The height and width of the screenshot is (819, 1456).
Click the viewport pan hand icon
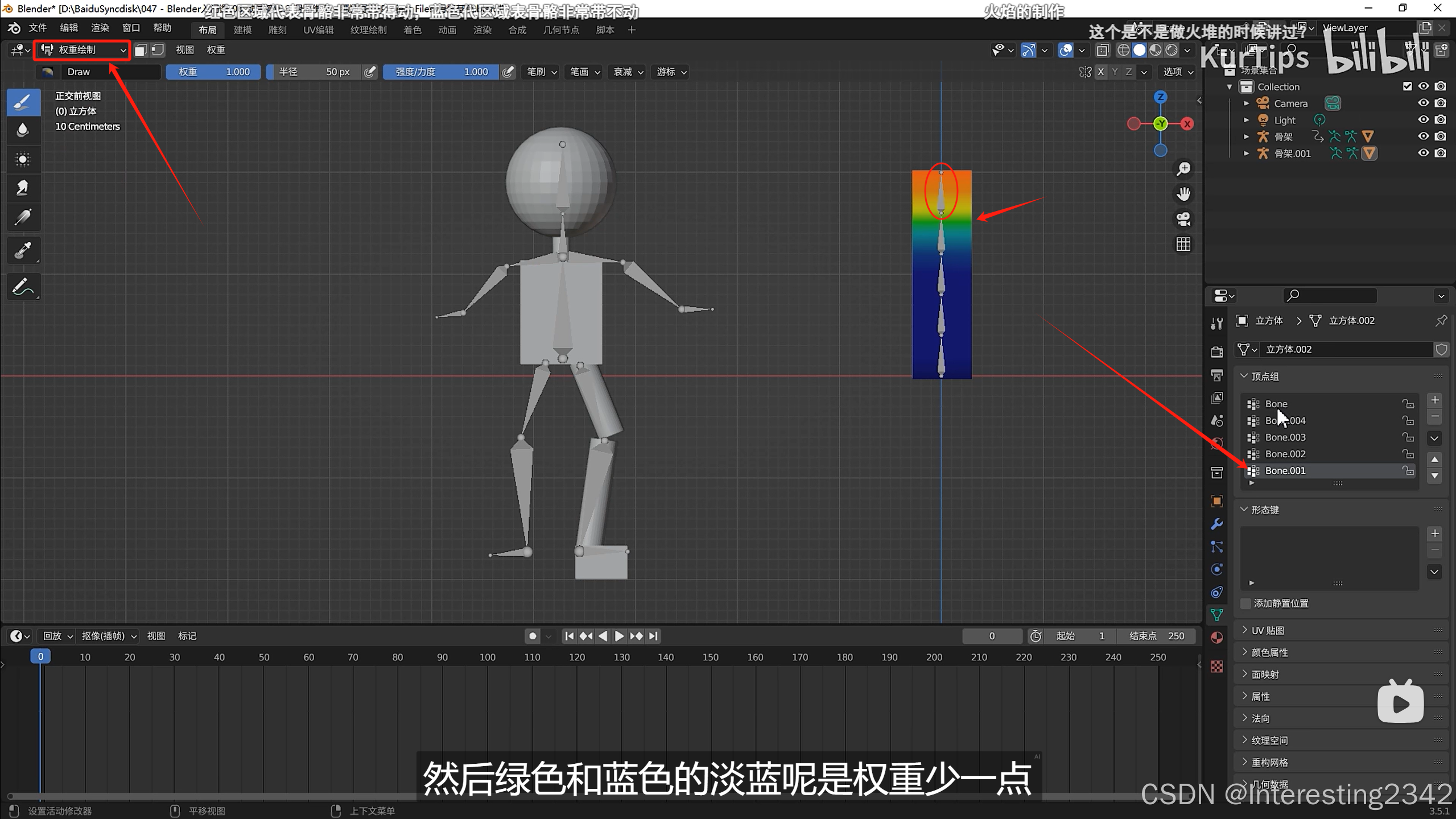(1183, 194)
